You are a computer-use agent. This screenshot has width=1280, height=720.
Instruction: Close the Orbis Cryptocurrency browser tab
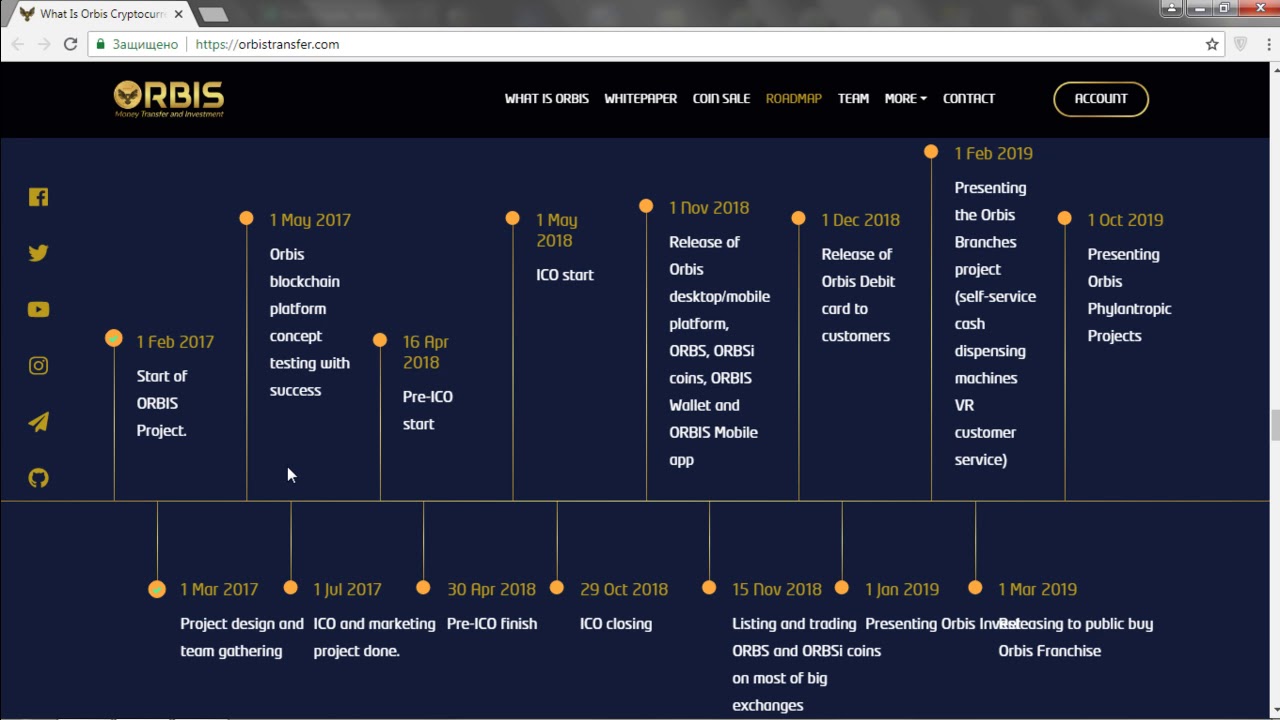(179, 14)
